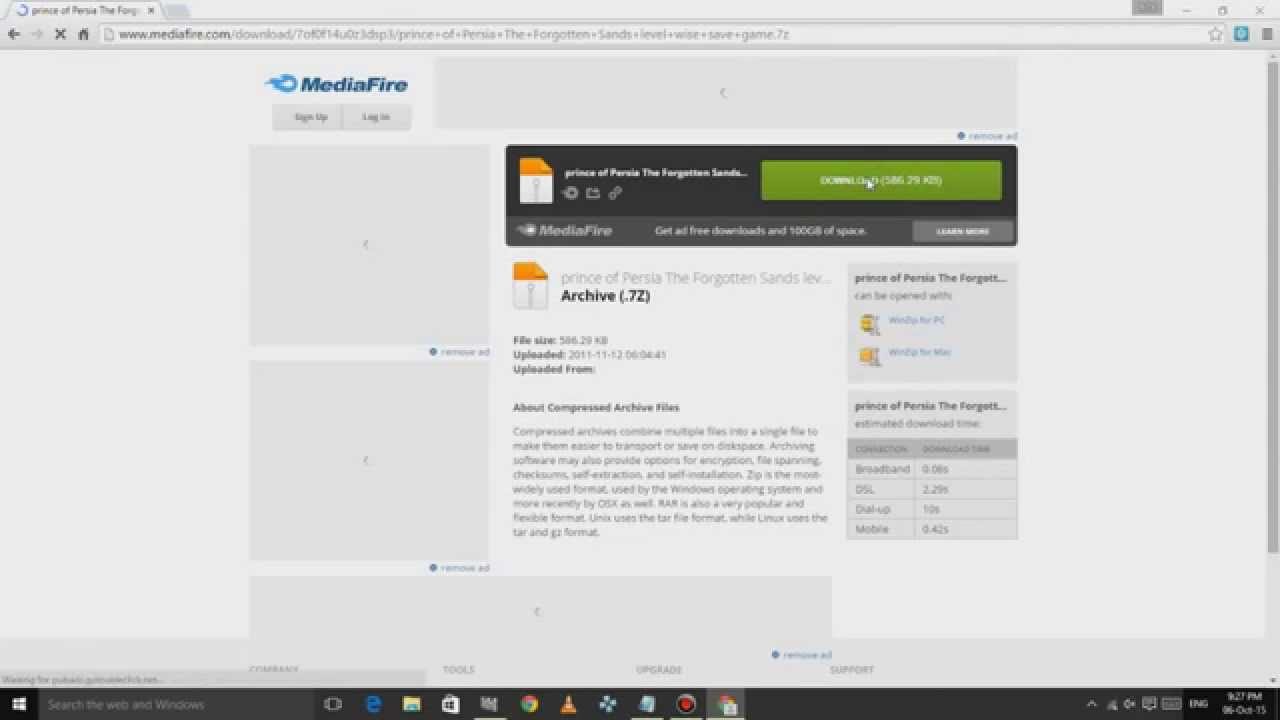The width and height of the screenshot is (1280, 720).
Task: Click the 'Uploaded: 2011-11-12 06:04:41' text
Action: pyautogui.click(x=590, y=354)
